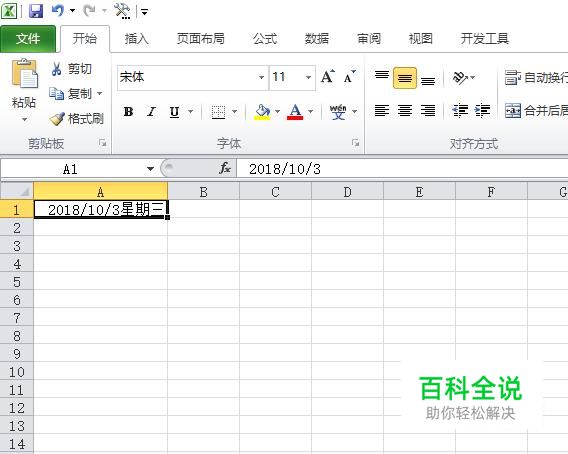Viewport: 568px width, 454px height.
Task: Click 复制 copy button
Action: 71,93
